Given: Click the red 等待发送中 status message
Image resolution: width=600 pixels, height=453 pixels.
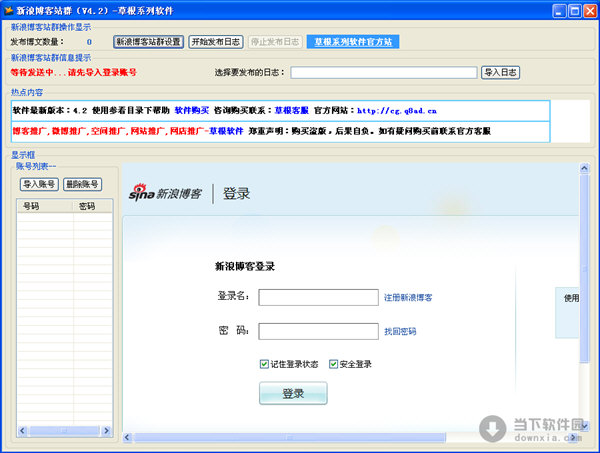Looking at the screenshot, I should (x=73, y=72).
